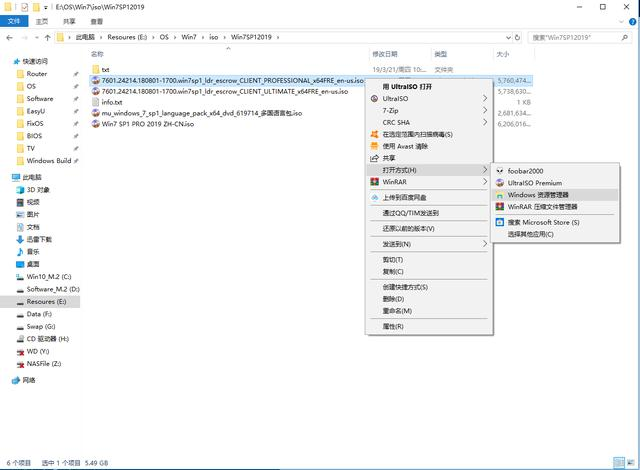
Task: Choose 用 UltraISO 打开 in context menu
Action: [407, 86]
